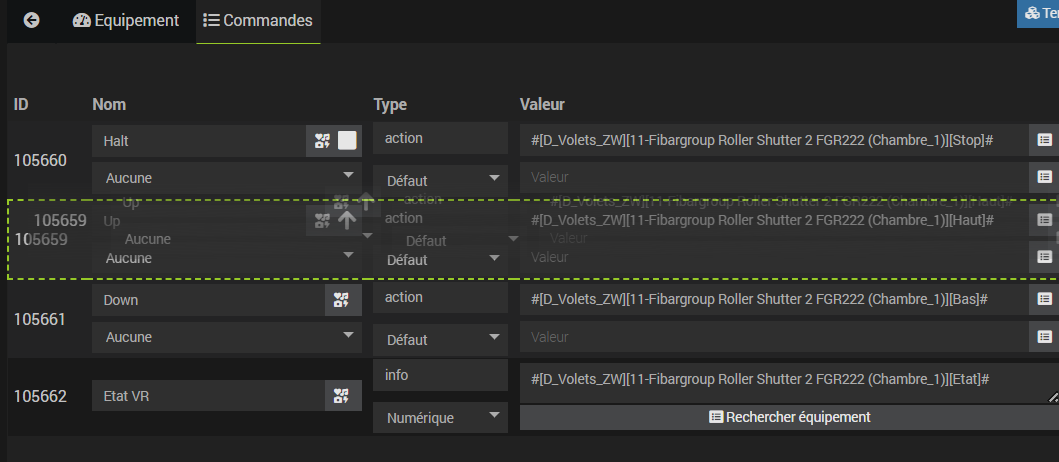Open the Défaut subtype dropdown for Halt
Viewport: 1059px width, 462px height.
[x=440, y=181]
